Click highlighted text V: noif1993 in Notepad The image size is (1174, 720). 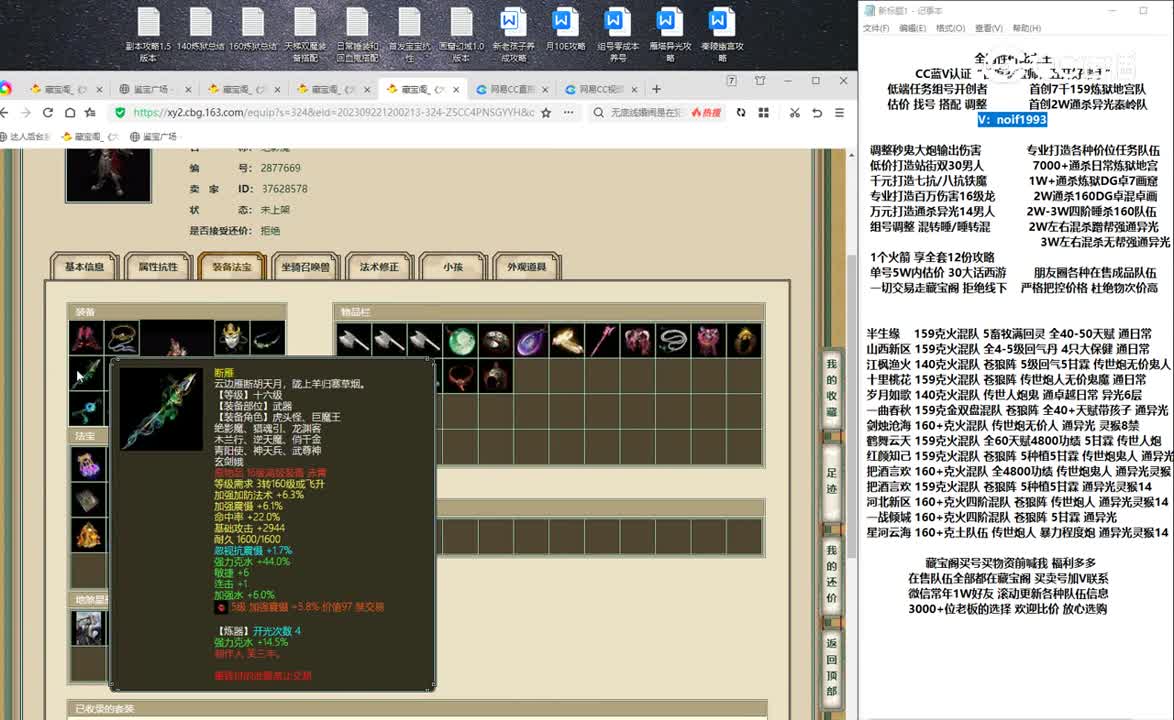pyautogui.click(x=1012, y=120)
